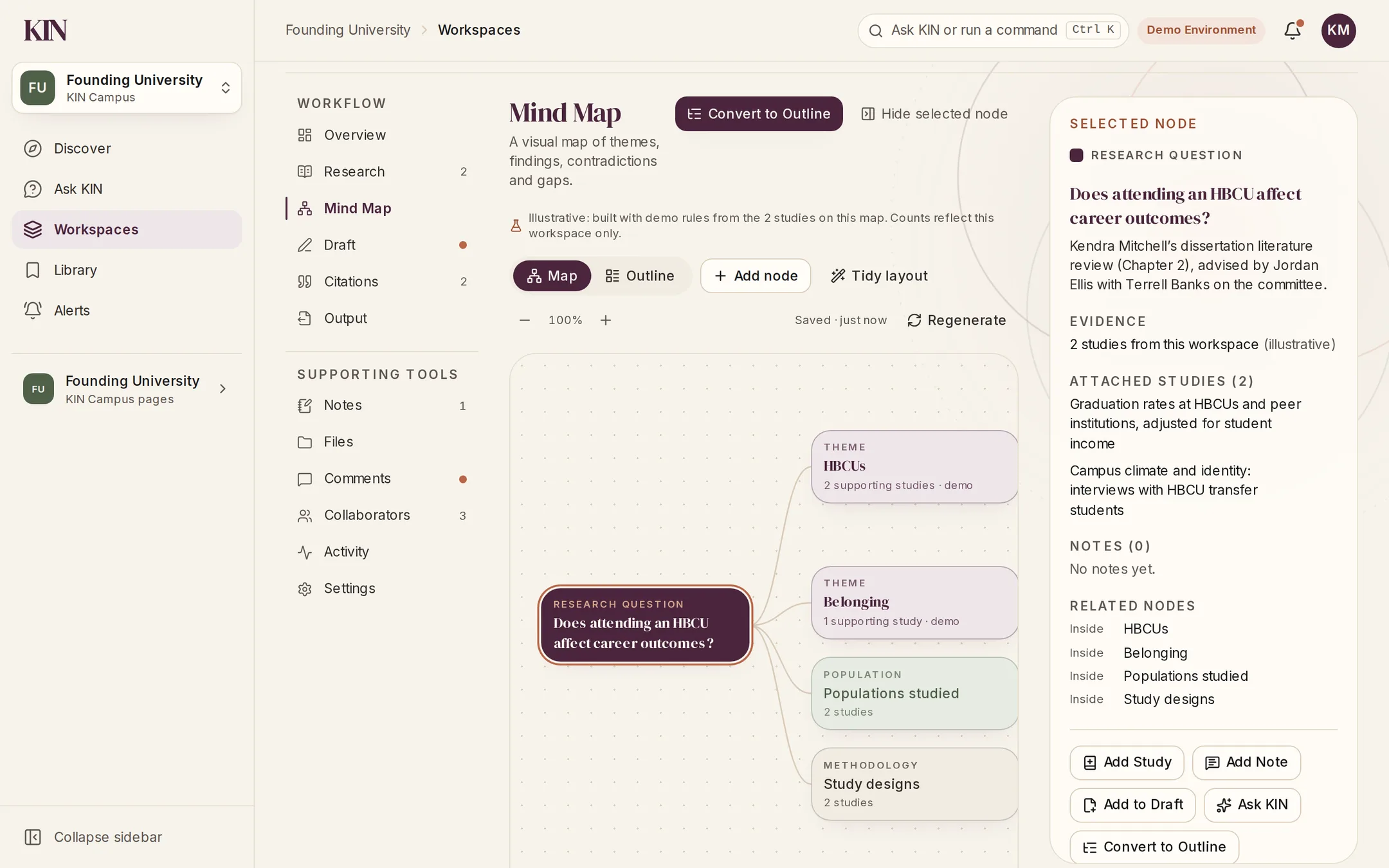Switch to Outline view
The width and height of the screenshot is (1389, 868).
click(640, 276)
